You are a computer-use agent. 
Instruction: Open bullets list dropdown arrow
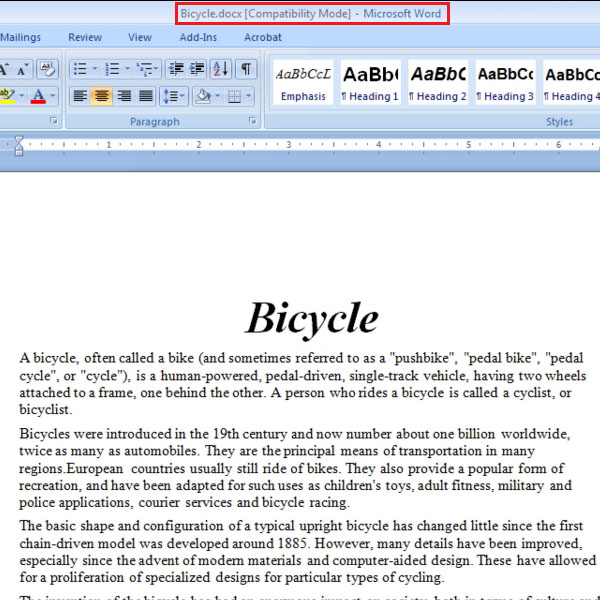95,69
